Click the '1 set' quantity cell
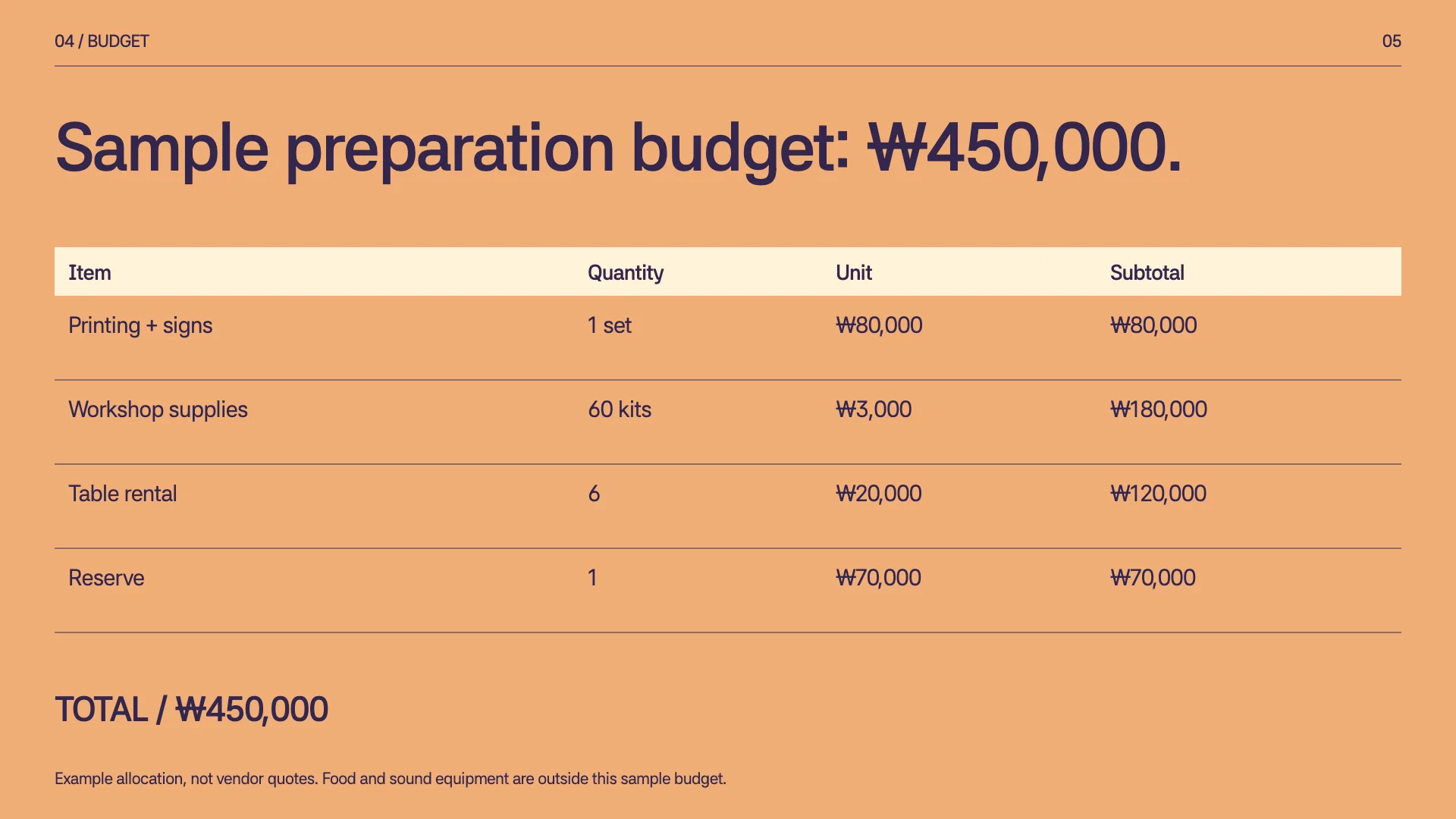Viewport: 1456px width, 819px height. [610, 325]
